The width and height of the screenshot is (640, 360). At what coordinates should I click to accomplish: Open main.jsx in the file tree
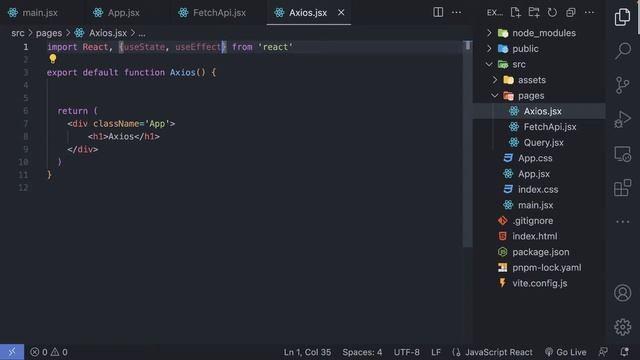click(x=539, y=205)
